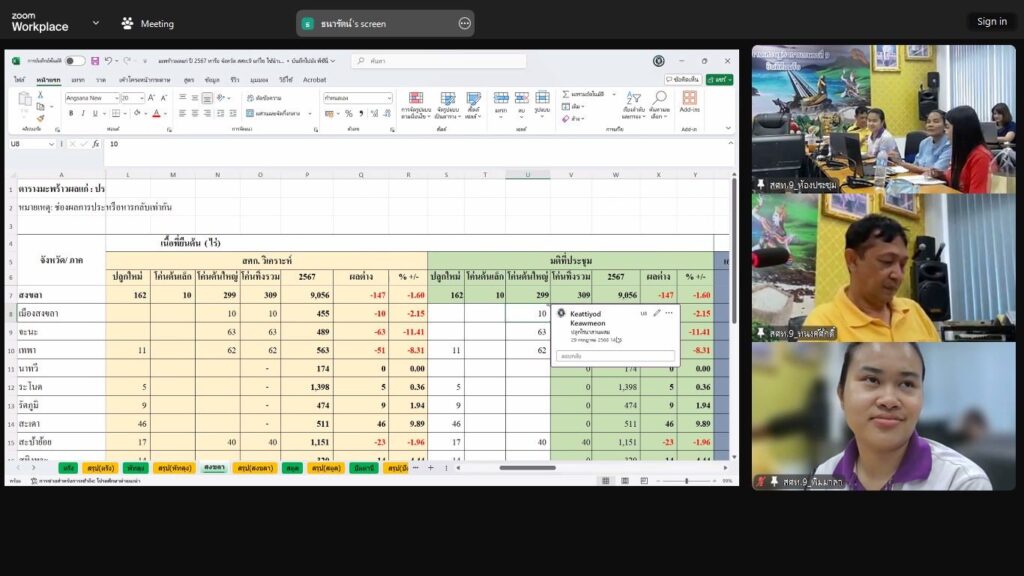Select the red font color swatch
1024x576 pixels.
click(155, 114)
